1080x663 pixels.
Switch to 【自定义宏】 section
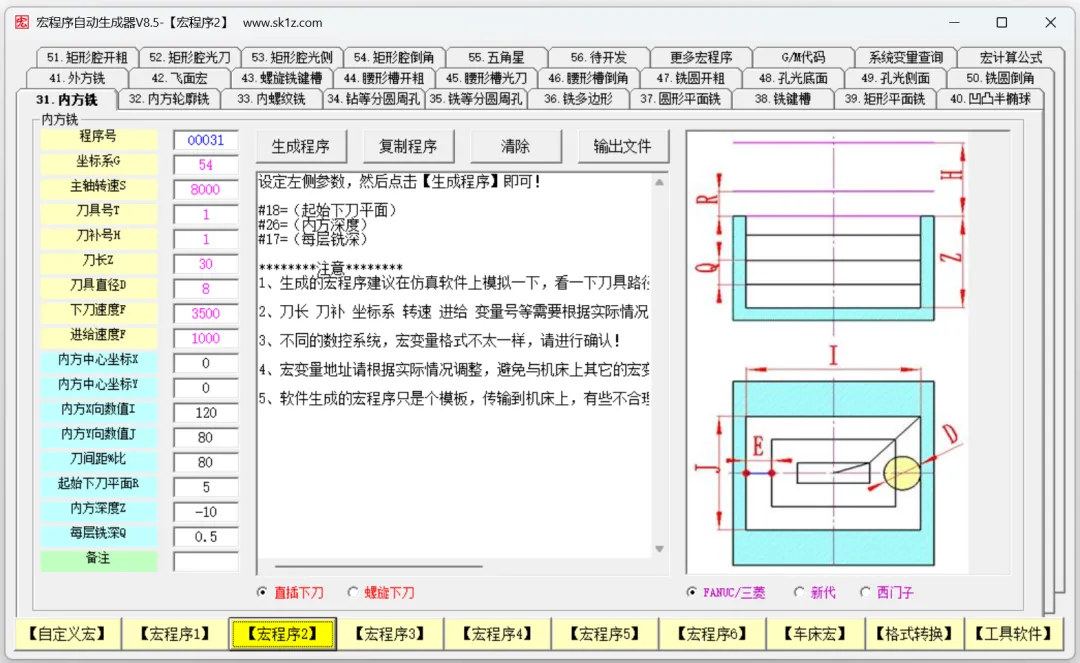click(x=68, y=633)
